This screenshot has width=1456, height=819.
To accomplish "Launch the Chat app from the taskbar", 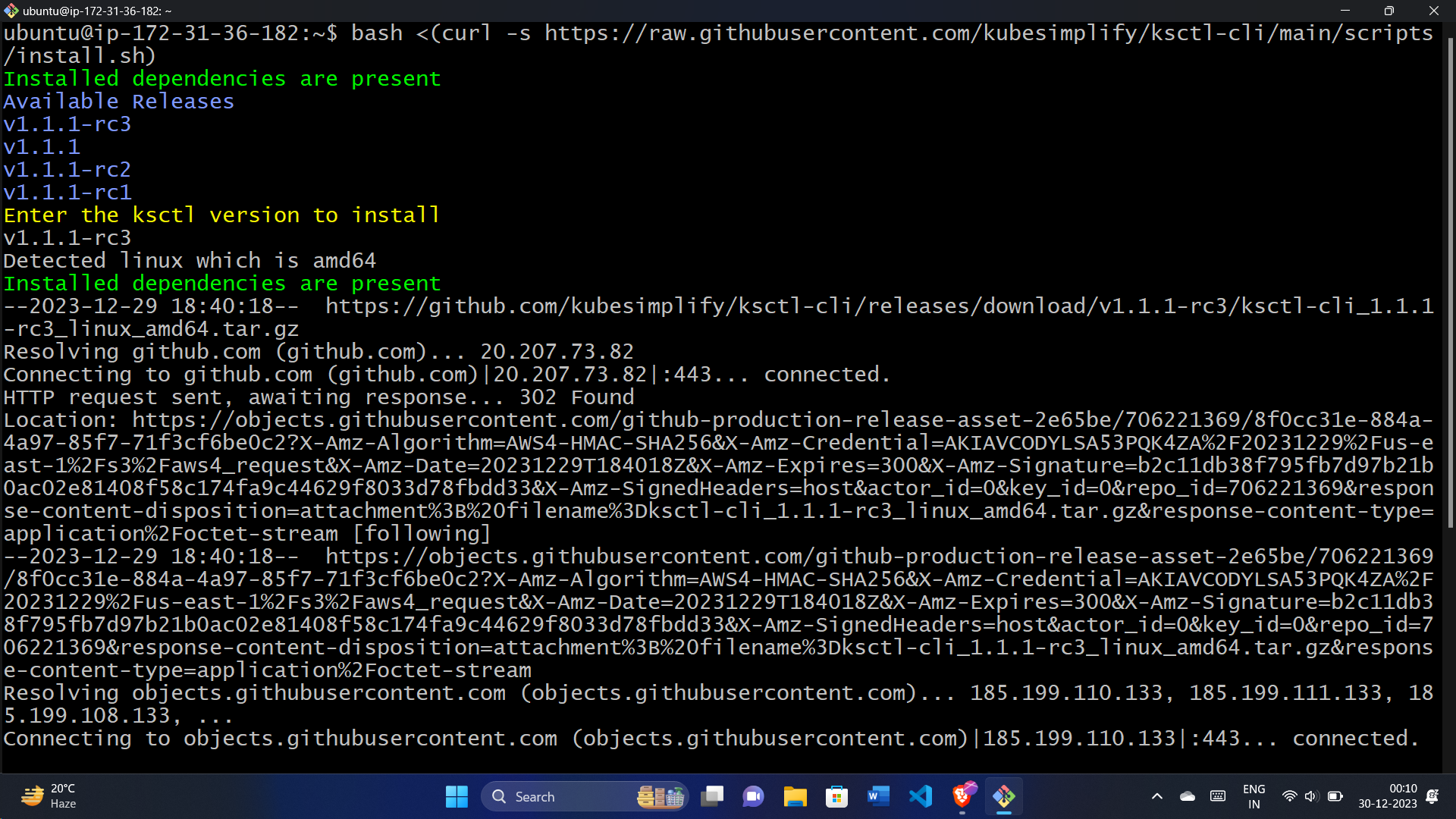I will 753,796.
